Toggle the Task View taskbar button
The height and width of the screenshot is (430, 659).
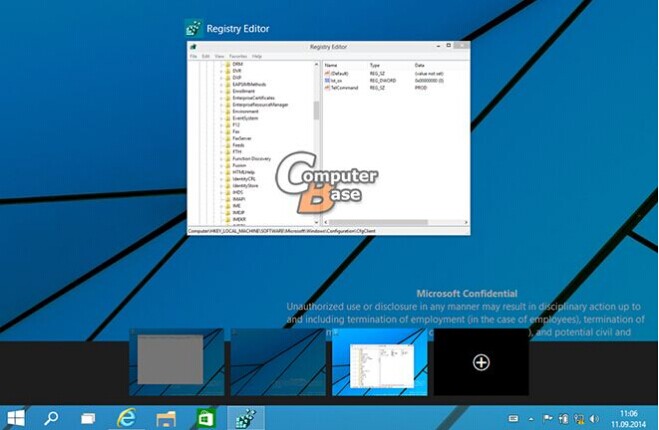click(88, 418)
